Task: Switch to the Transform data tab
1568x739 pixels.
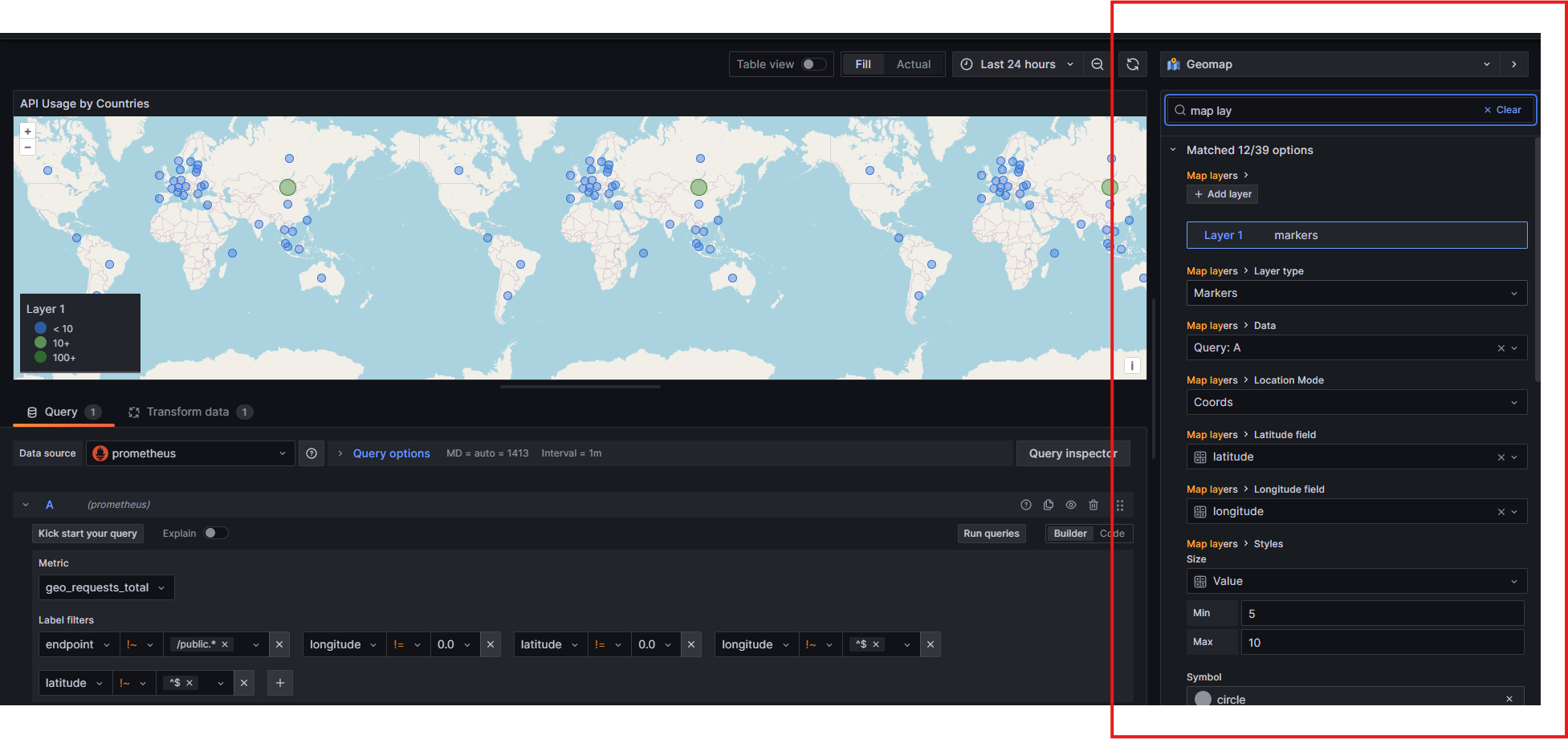Action: point(188,412)
